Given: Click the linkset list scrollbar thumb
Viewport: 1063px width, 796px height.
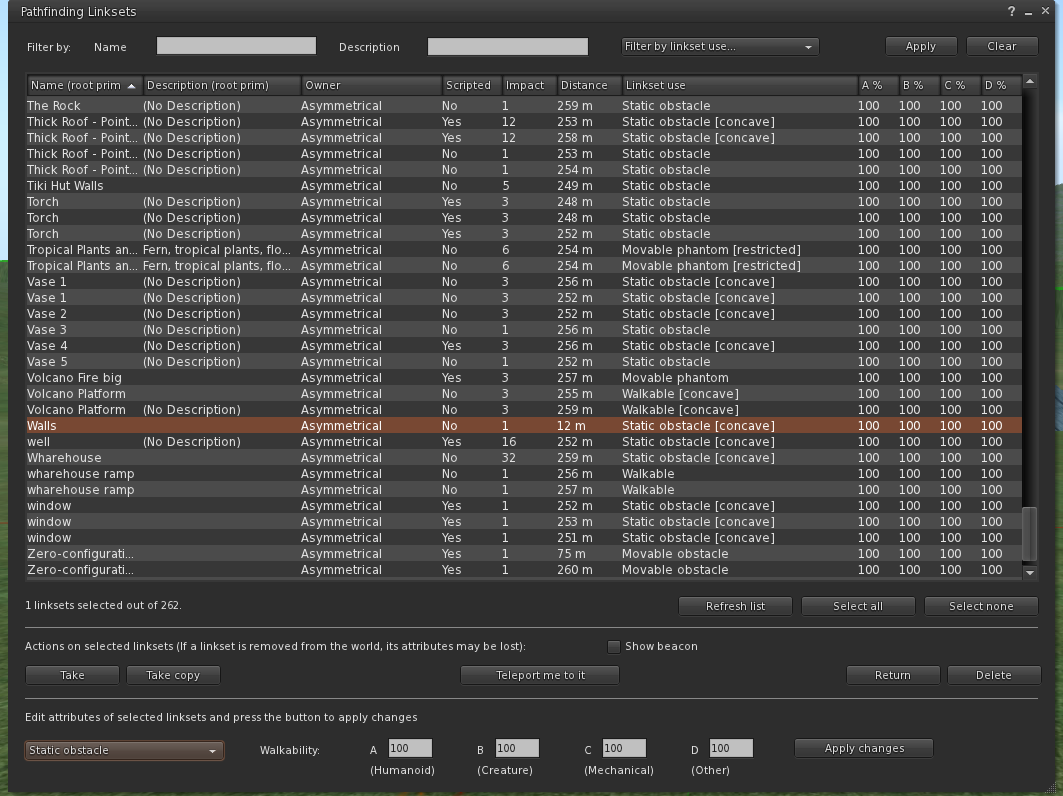Looking at the screenshot, I should click(x=1030, y=534).
